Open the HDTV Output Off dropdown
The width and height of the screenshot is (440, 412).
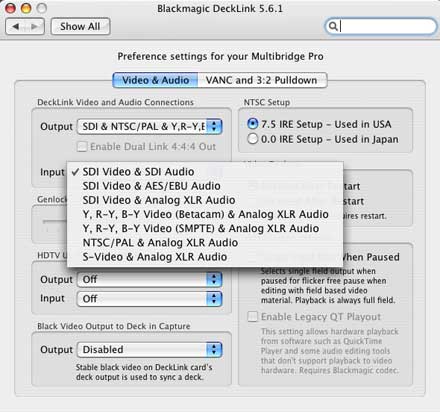(150, 279)
